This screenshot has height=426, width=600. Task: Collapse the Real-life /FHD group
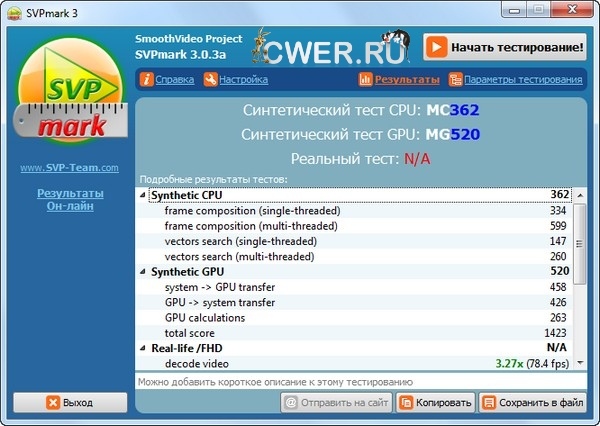click(x=142, y=348)
